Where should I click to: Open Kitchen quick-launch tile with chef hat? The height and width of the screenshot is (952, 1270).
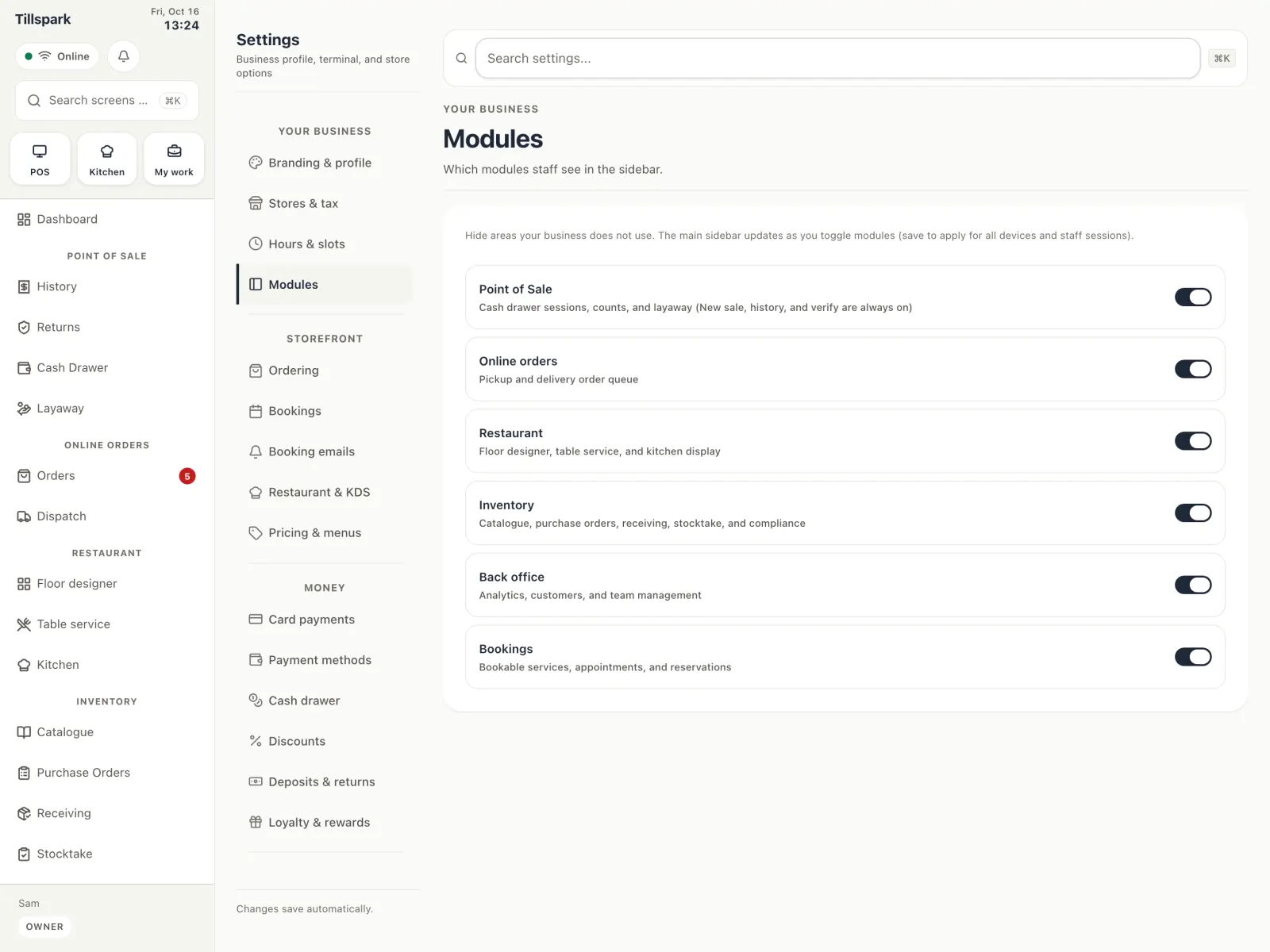[107, 159]
